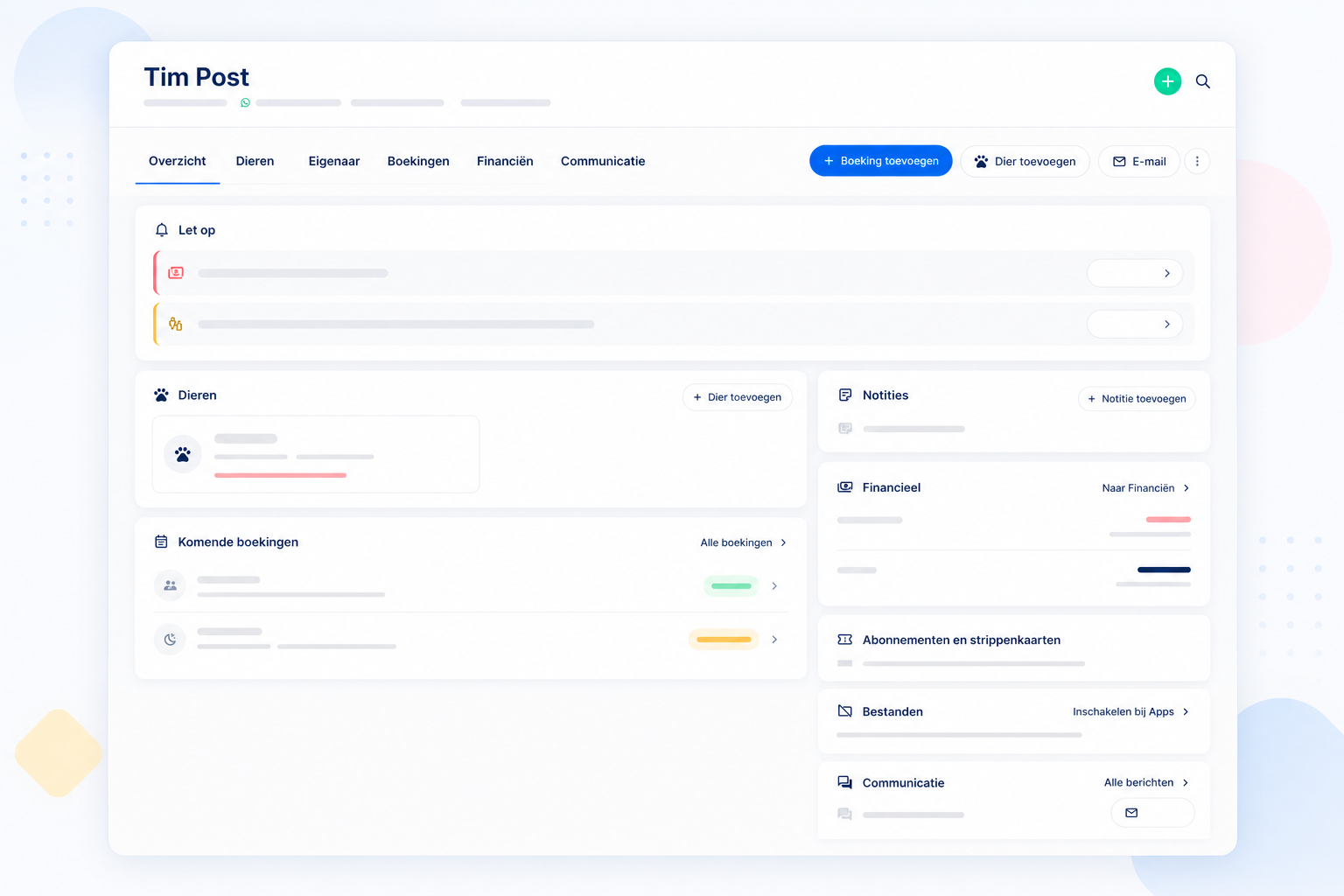The width and height of the screenshot is (1344, 896).
Task: Click the Komende boekingen heading
Action: coord(238,542)
